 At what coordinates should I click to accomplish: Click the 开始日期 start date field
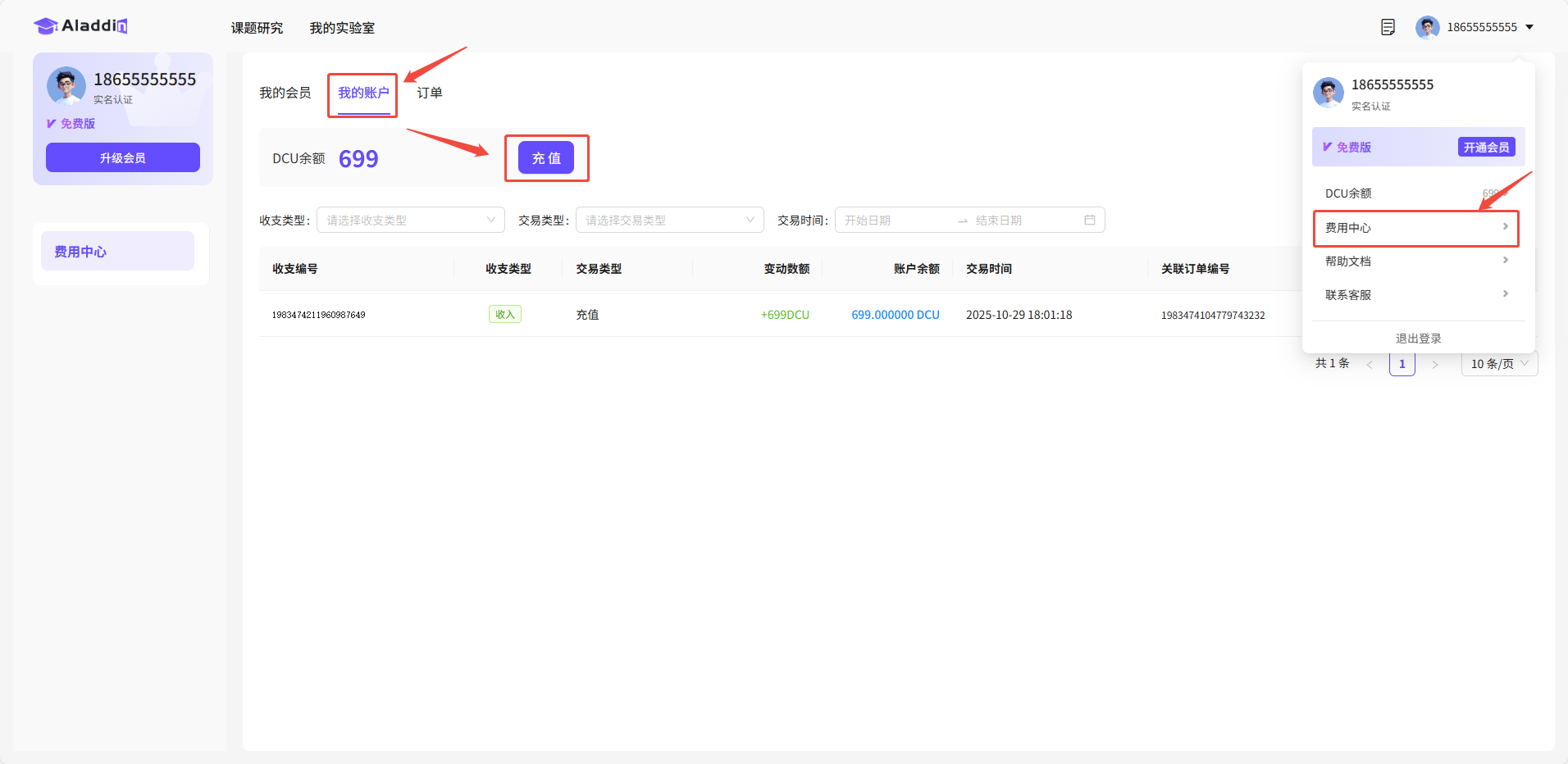(894, 220)
